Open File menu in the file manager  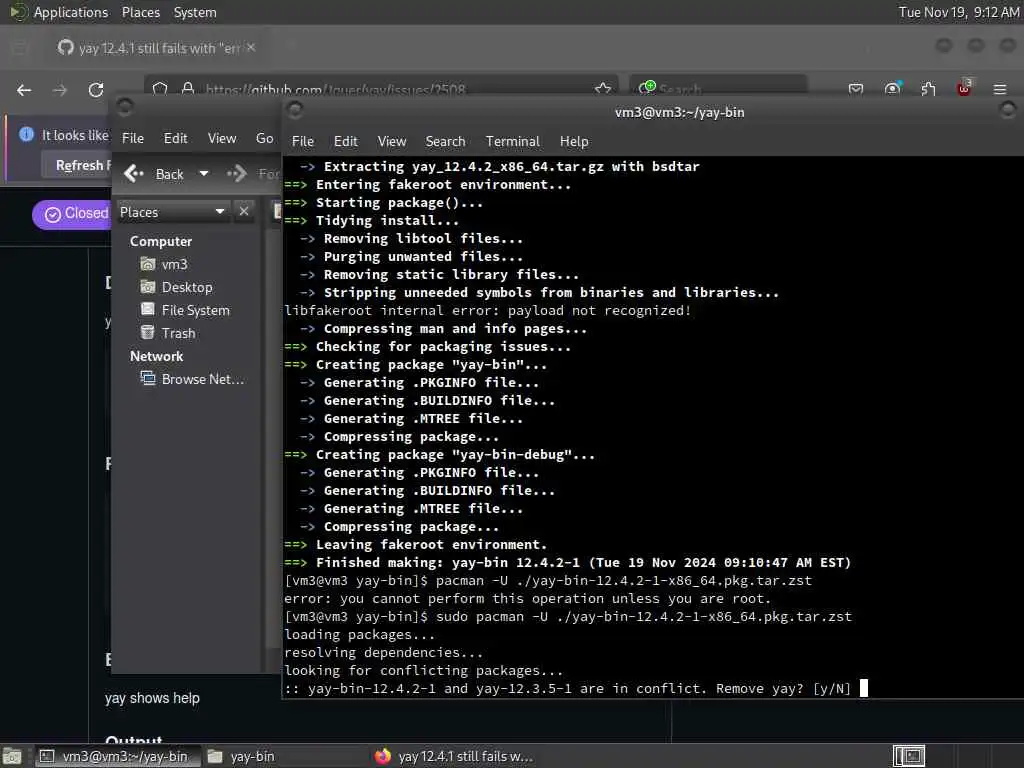133,138
